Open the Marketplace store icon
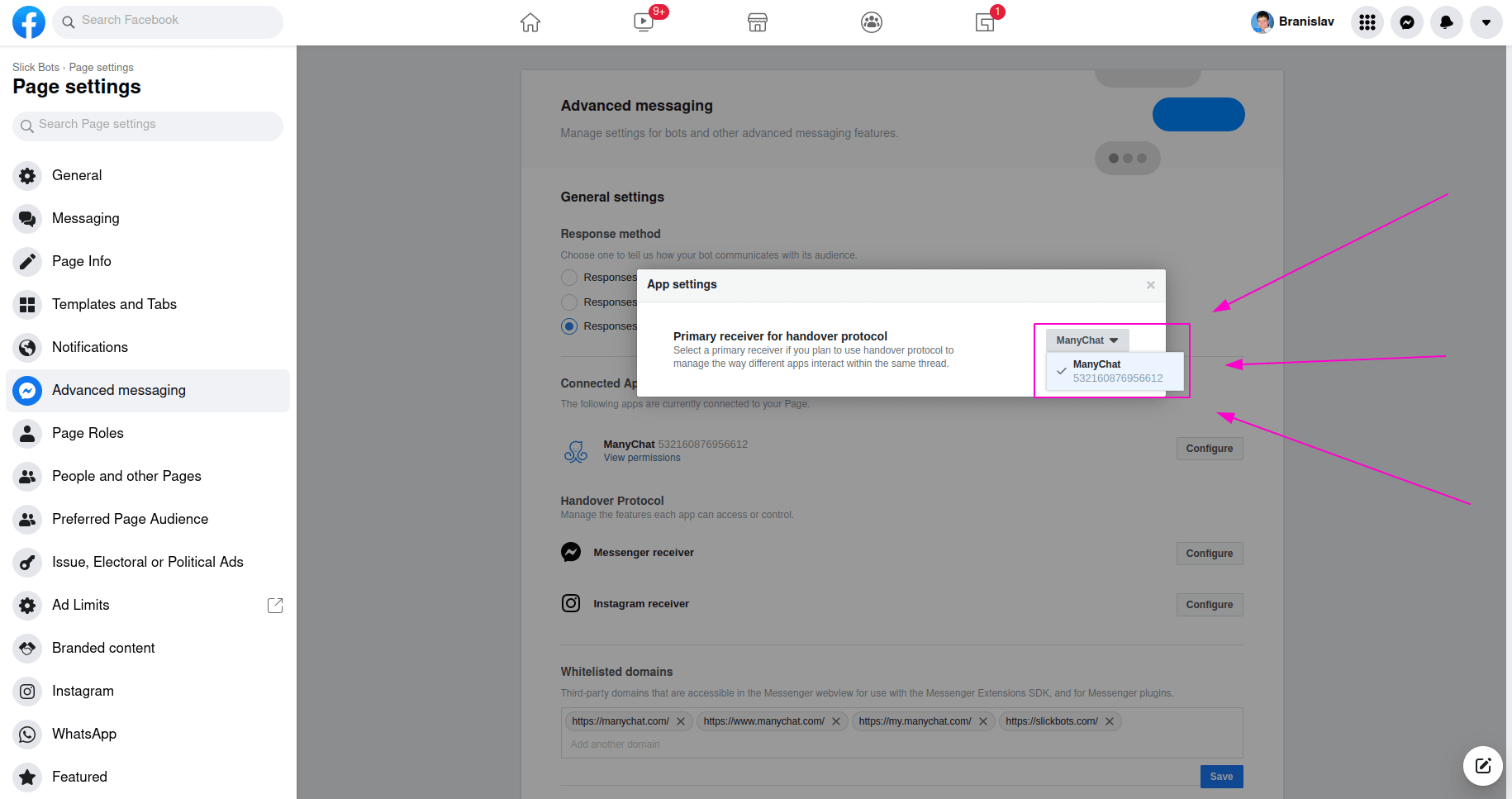Image resolution: width=1512 pixels, height=799 pixels. point(758,22)
